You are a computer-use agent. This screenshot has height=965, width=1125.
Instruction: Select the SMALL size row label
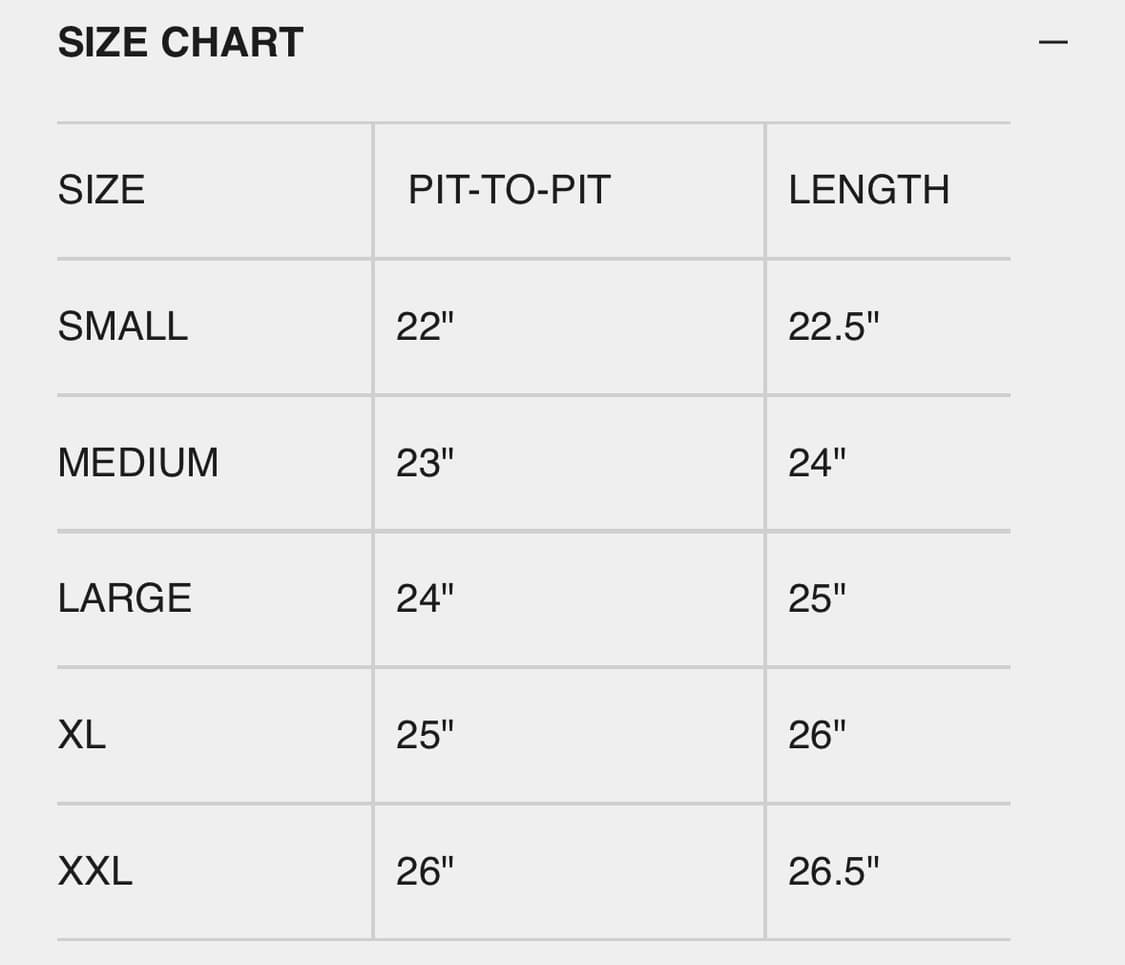pos(123,327)
